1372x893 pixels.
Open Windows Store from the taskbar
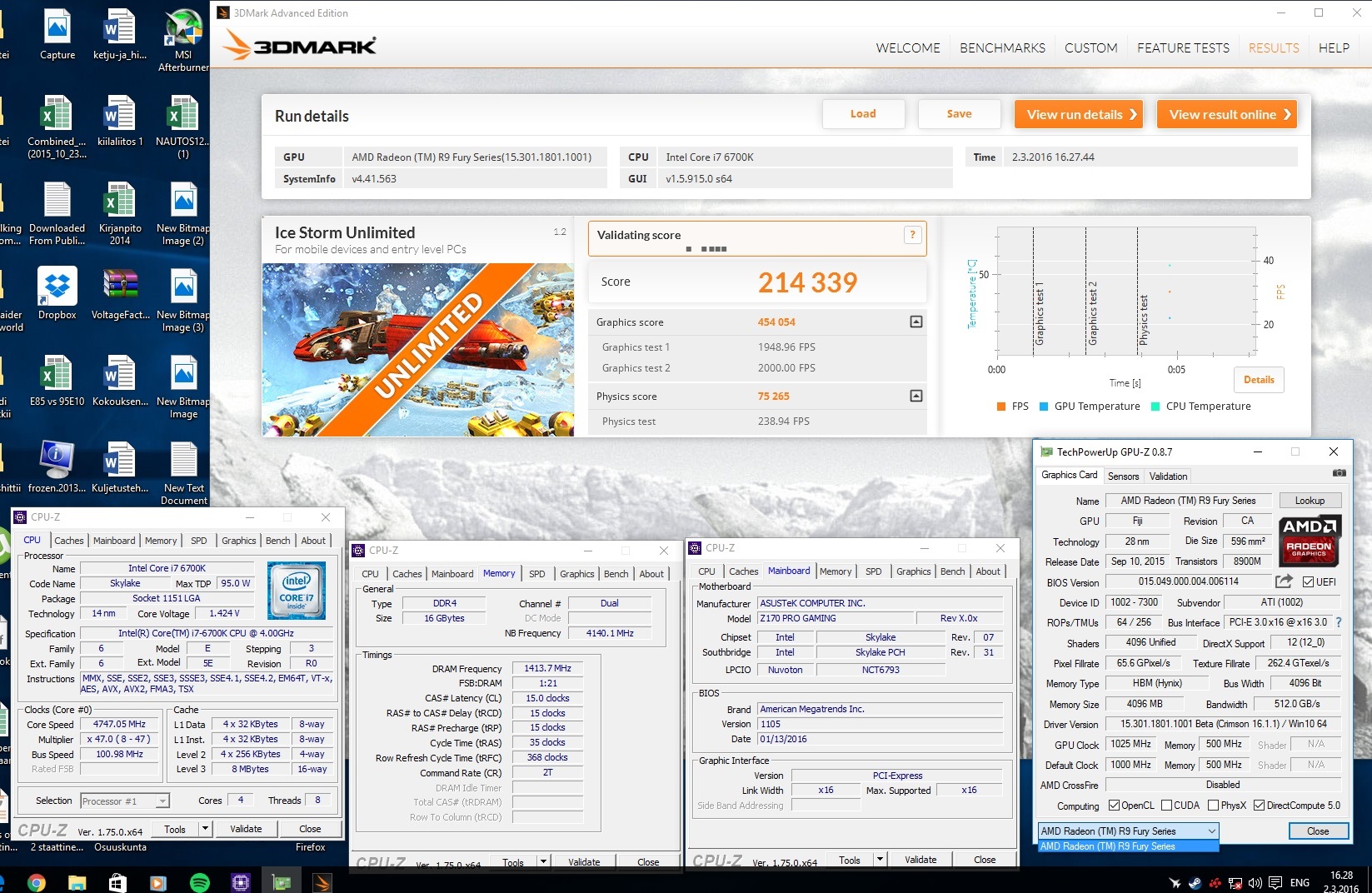[117, 882]
